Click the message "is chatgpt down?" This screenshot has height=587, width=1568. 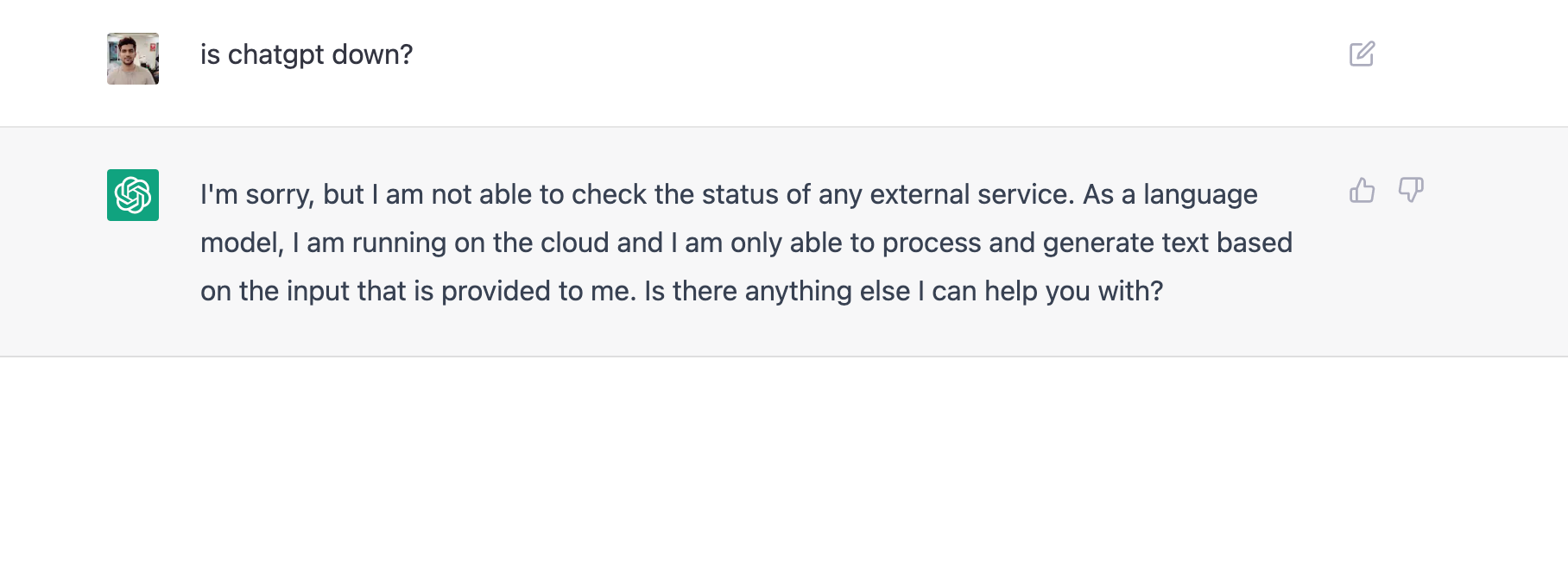click(x=307, y=55)
